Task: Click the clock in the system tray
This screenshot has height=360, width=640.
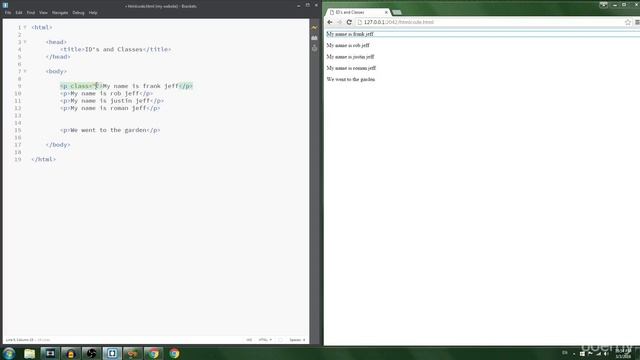Action: tap(623, 353)
